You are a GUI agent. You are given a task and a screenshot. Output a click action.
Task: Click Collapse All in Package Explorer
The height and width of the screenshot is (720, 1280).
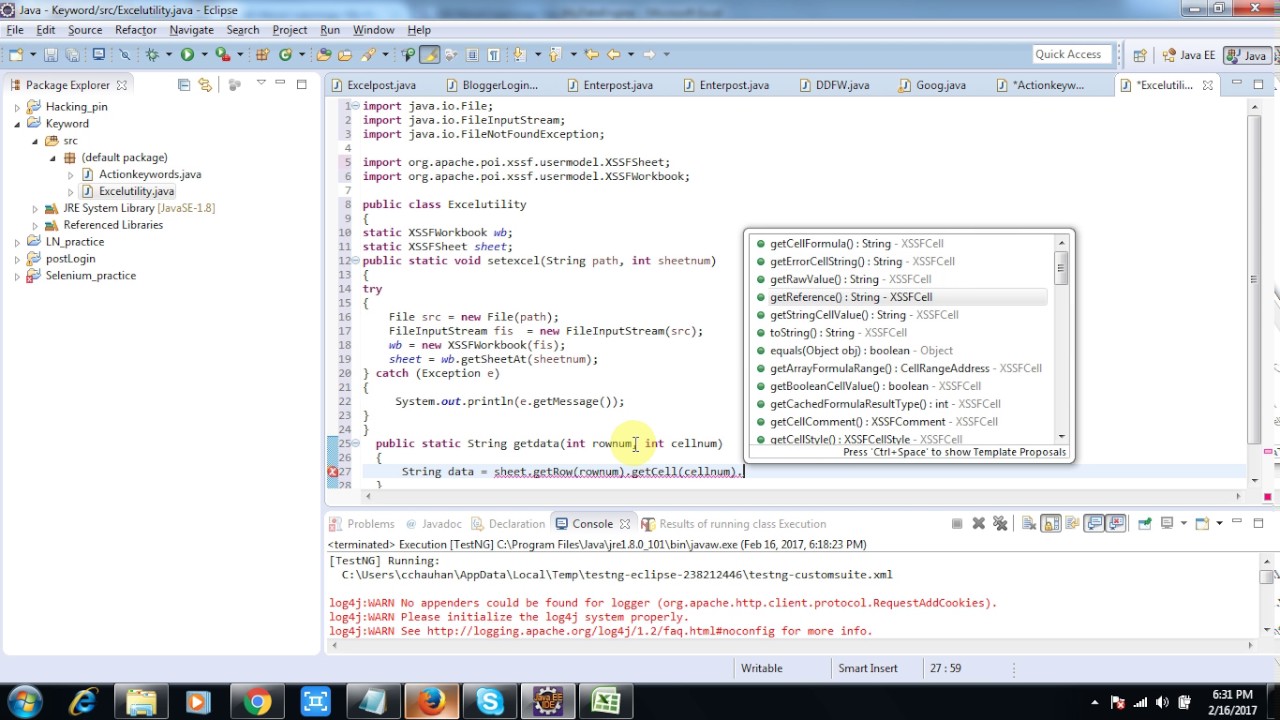tap(184, 85)
